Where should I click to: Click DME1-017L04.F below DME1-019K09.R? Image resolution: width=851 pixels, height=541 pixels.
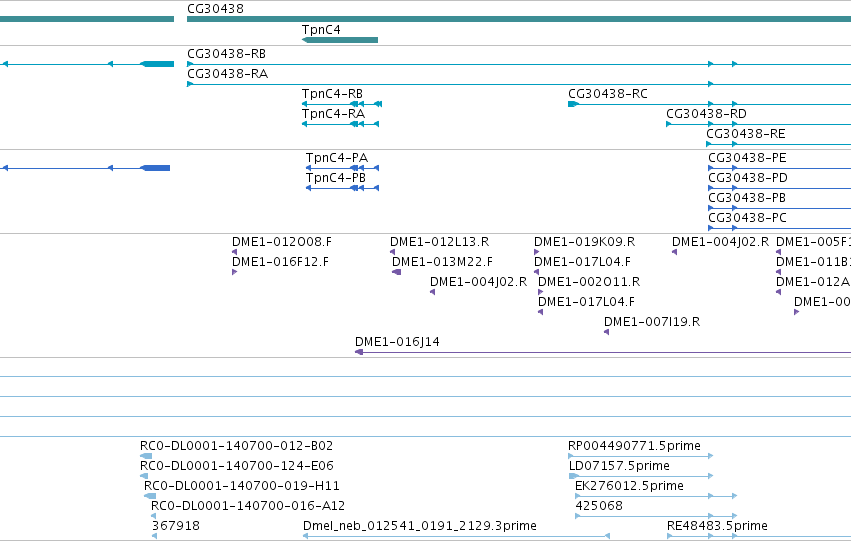click(537, 272)
